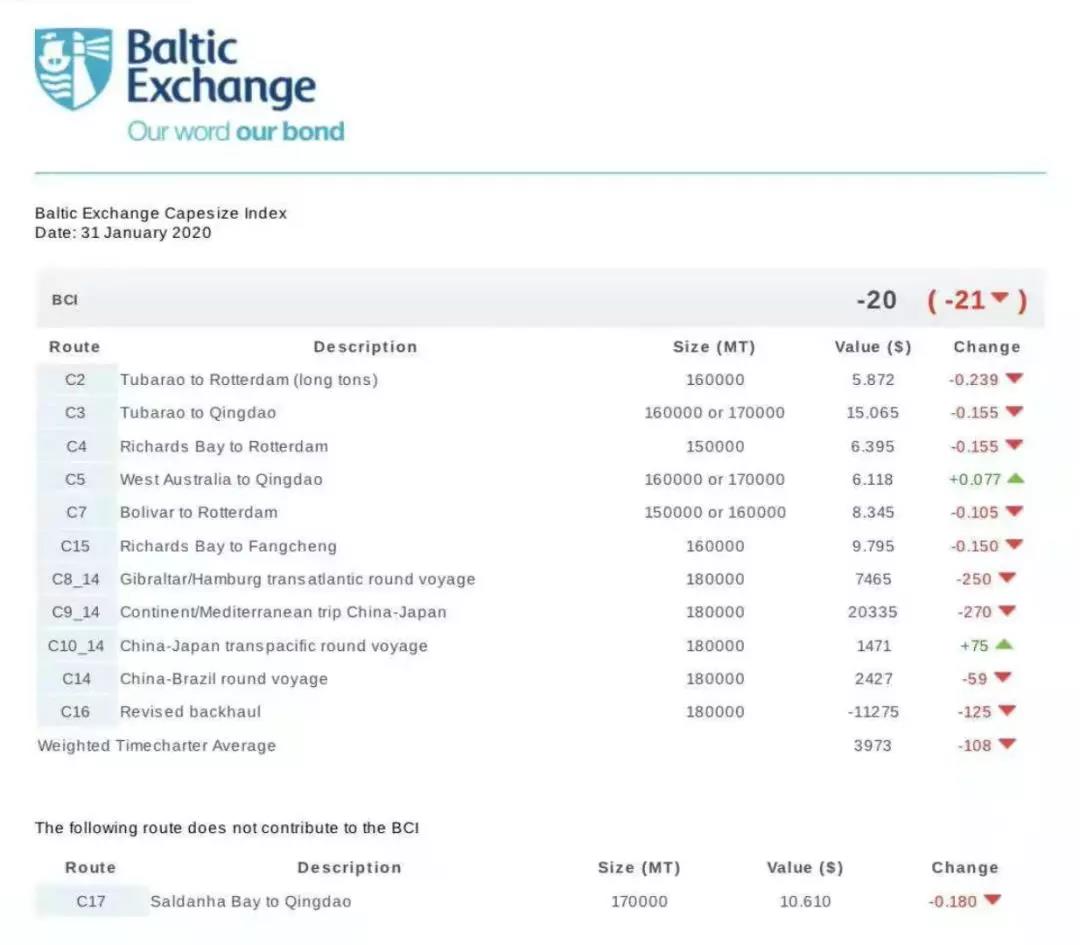Click the Richards Bay to Fangcheng description
Image resolution: width=1080 pixels, height=945 pixels.
(x=228, y=546)
